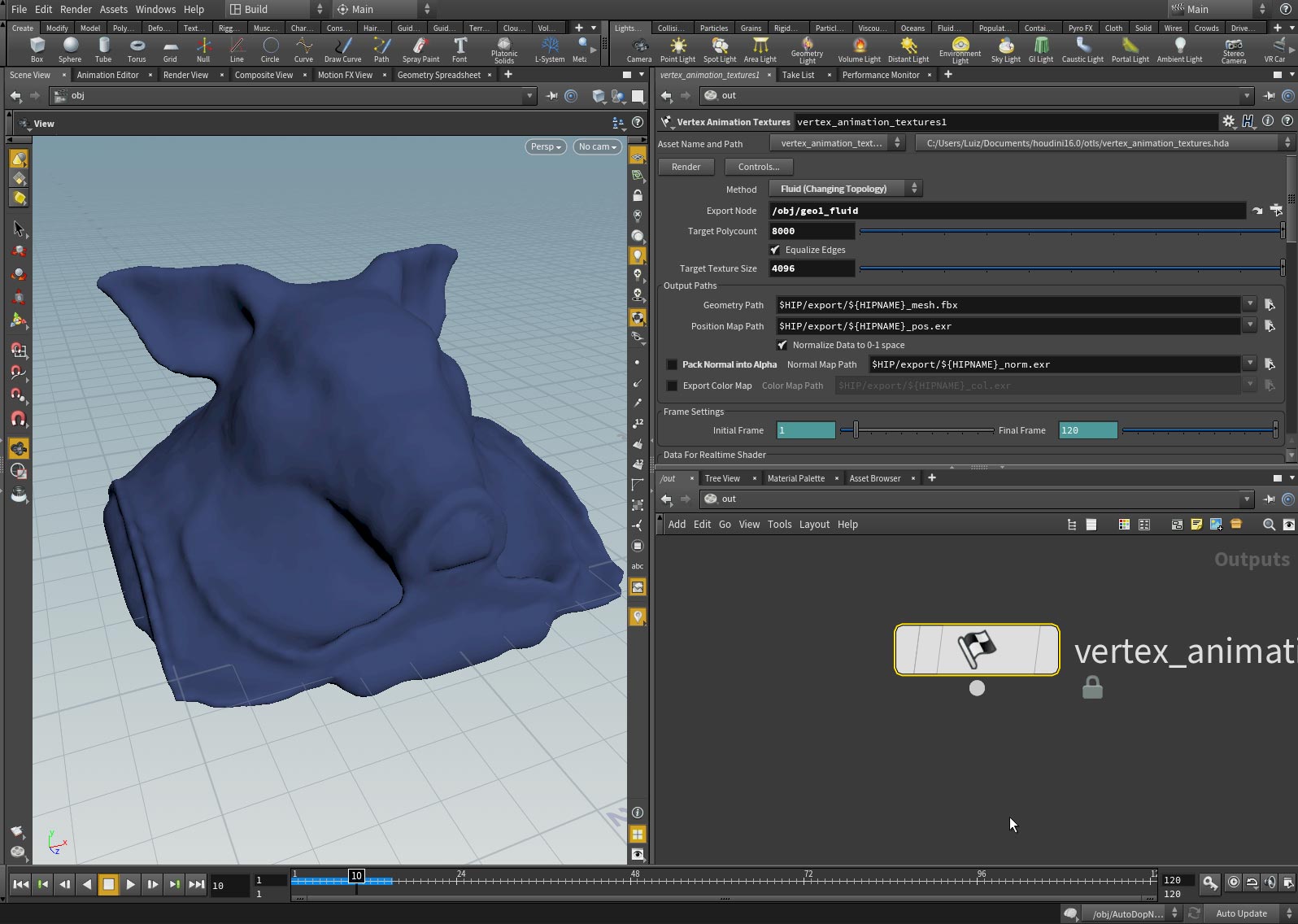The width and height of the screenshot is (1298, 924).
Task: Expand the No cam camera menu
Action: point(597,146)
